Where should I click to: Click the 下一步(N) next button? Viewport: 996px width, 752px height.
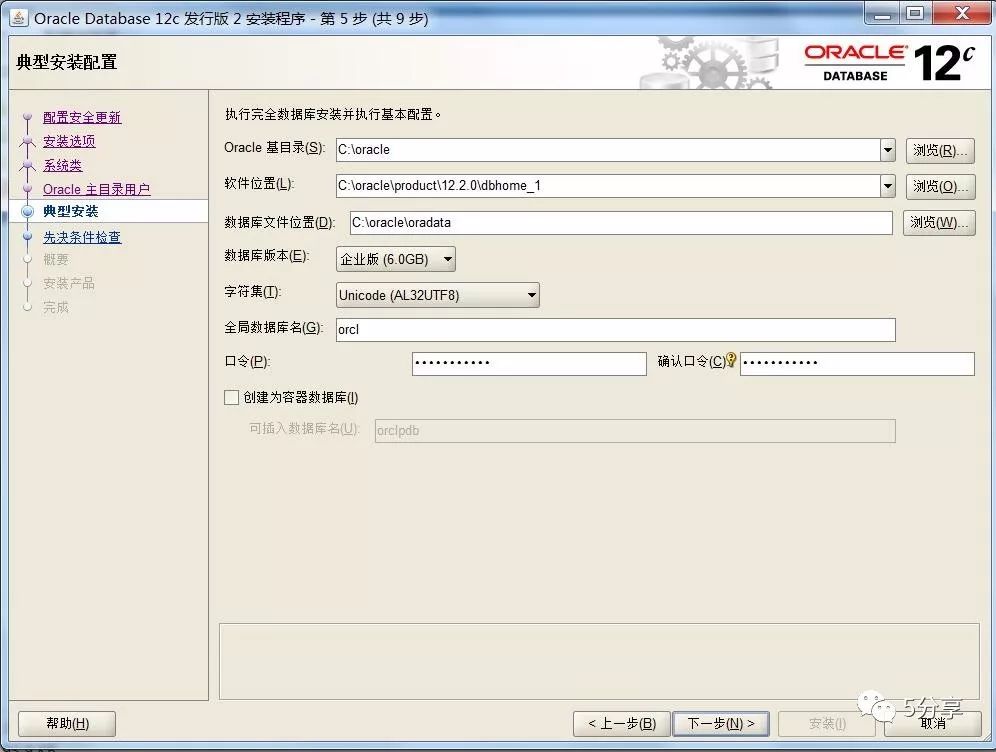(721, 723)
